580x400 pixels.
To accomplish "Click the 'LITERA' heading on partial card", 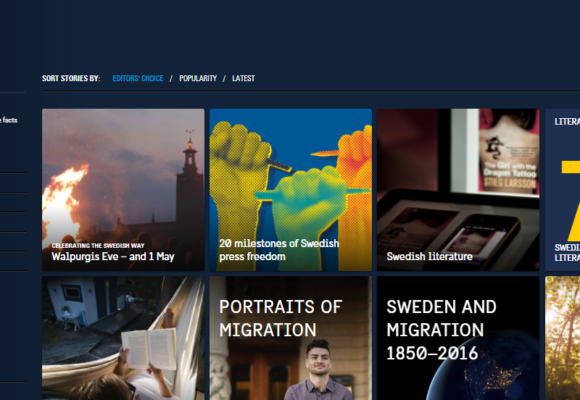I will [x=567, y=122].
